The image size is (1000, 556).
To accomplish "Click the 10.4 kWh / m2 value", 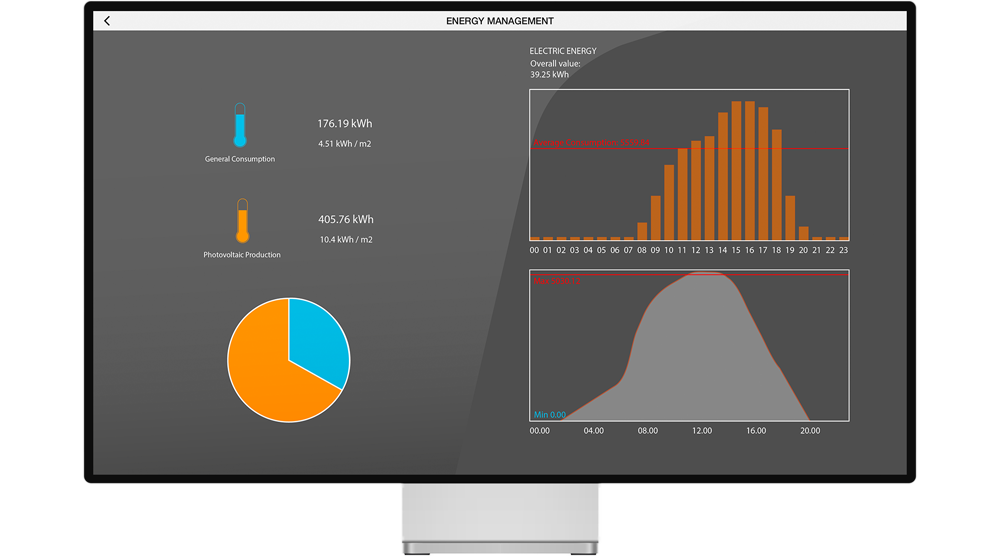I will click(346, 240).
